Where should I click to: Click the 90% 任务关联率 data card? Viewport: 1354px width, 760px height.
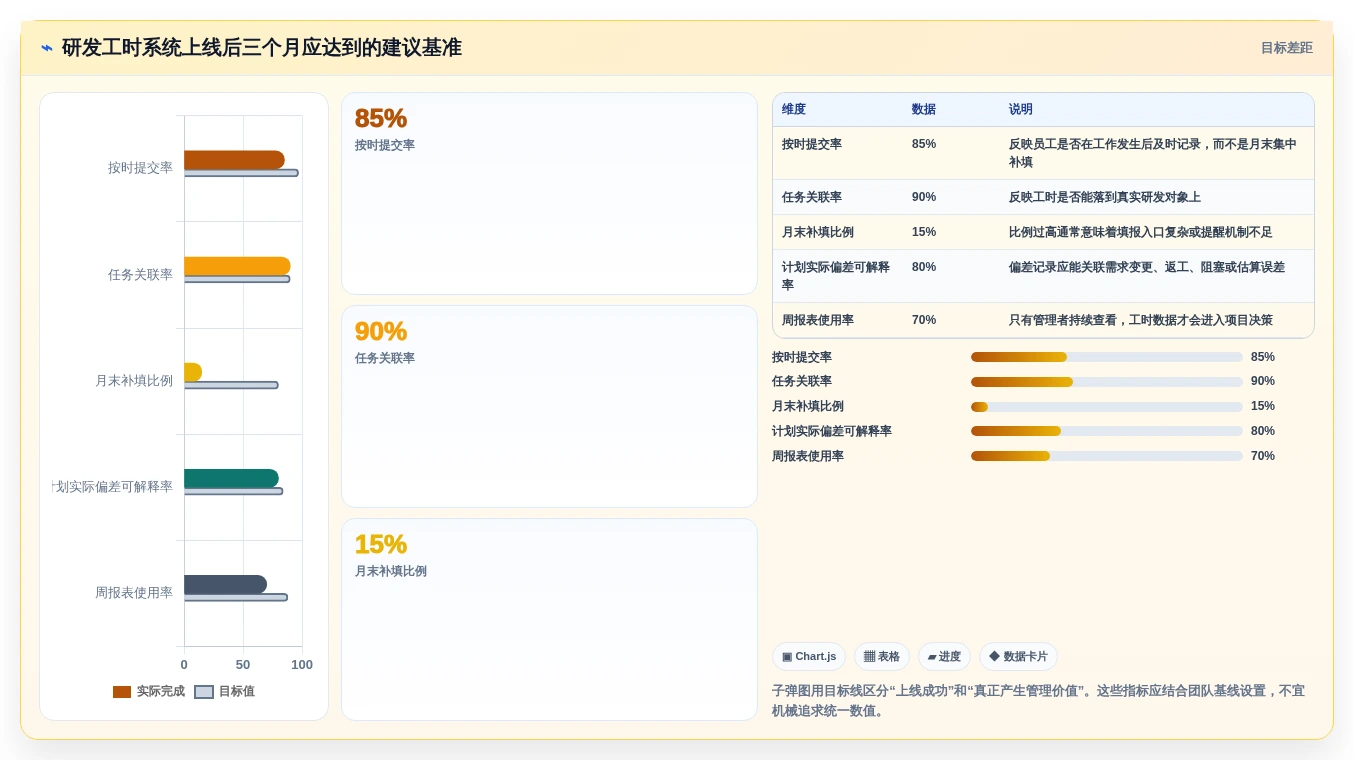click(x=549, y=407)
